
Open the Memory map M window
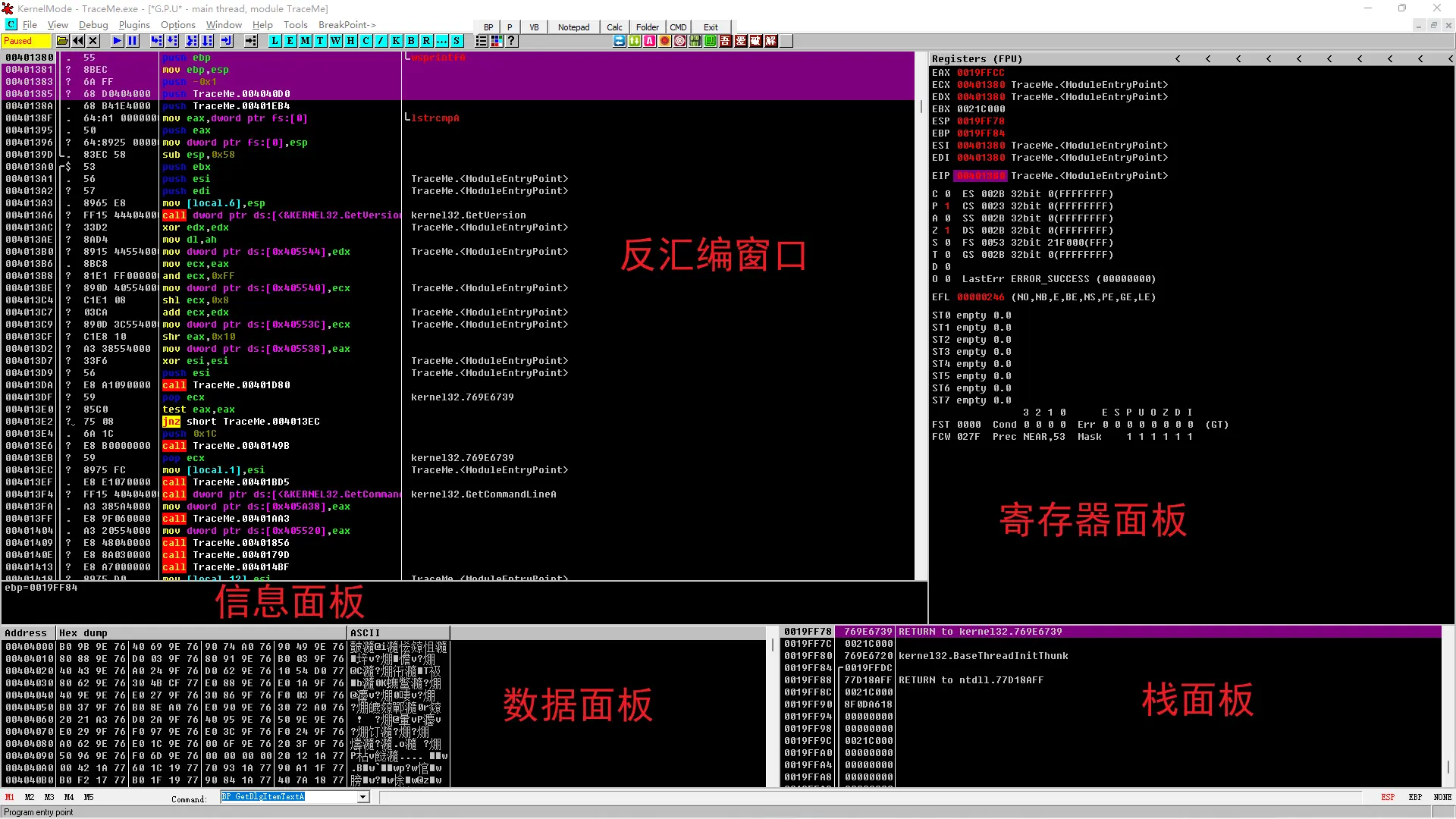pyautogui.click(x=305, y=41)
